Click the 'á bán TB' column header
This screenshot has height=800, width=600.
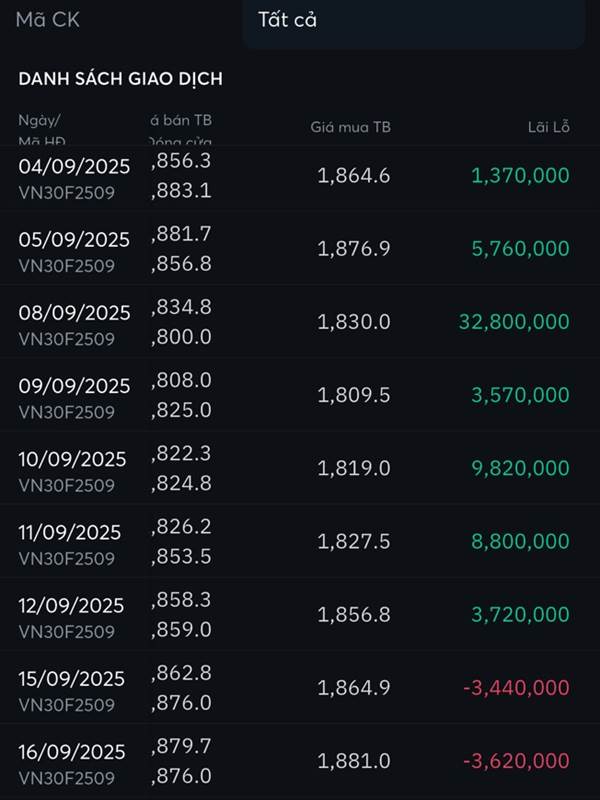pos(181,120)
